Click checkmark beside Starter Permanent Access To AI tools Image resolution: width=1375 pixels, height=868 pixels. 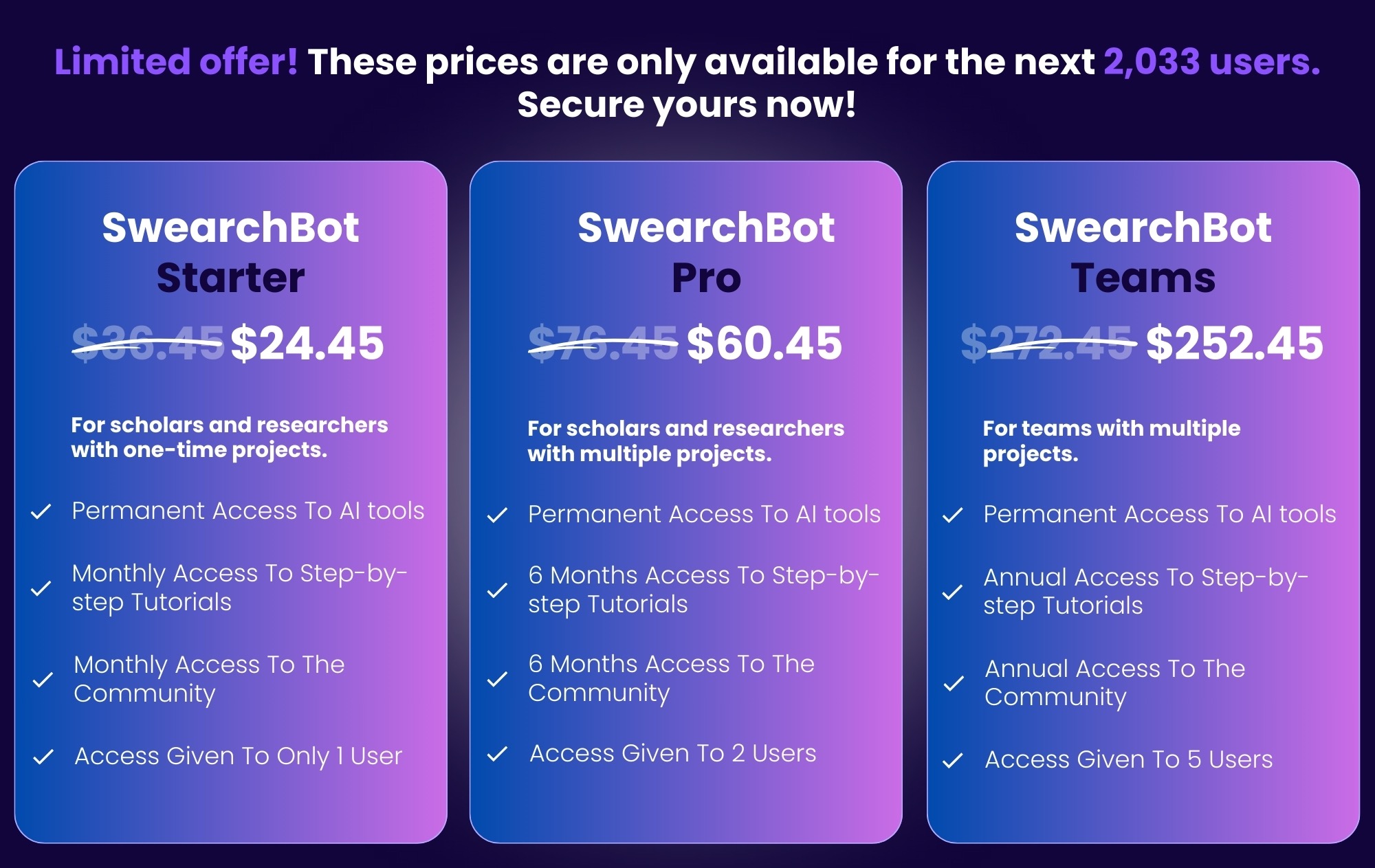tap(41, 512)
